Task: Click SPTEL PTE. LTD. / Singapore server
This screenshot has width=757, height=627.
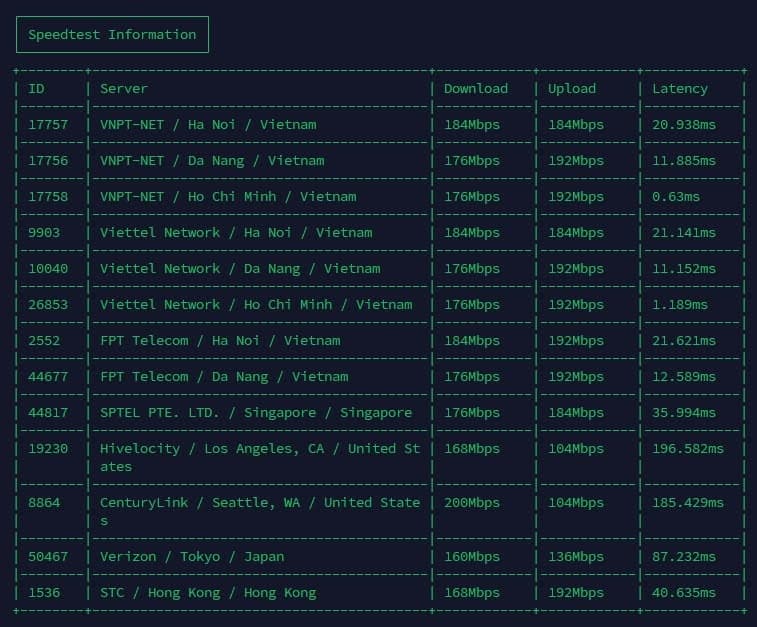Action: point(256,413)
